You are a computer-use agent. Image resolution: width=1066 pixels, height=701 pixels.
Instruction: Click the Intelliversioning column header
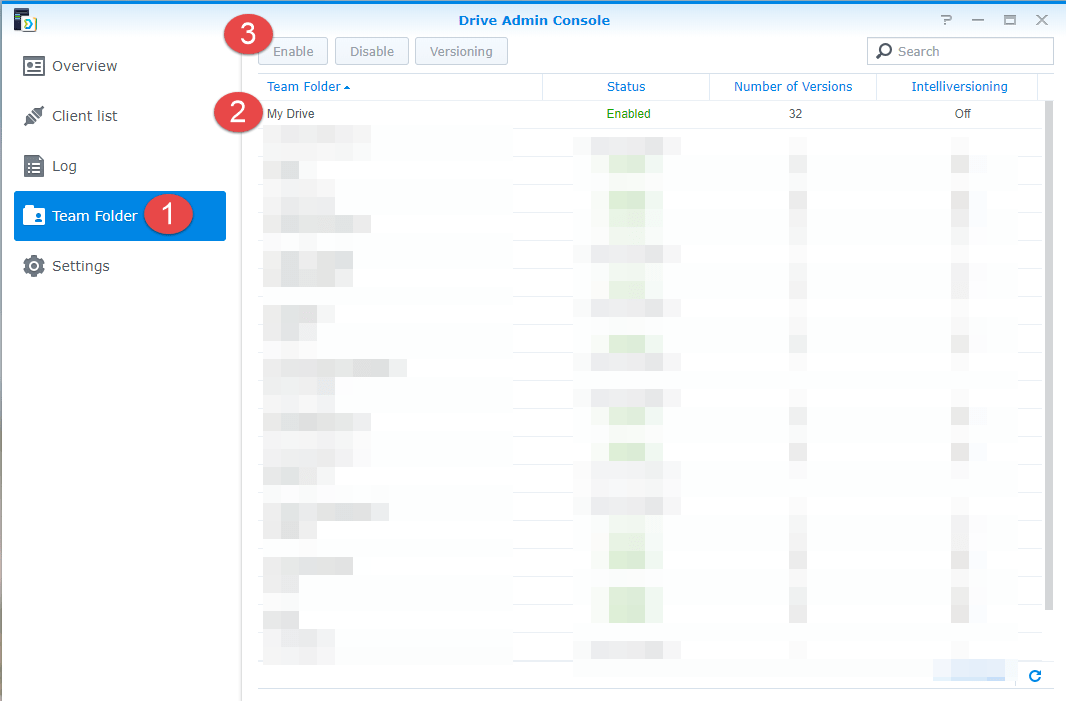(x=958, y=86)
